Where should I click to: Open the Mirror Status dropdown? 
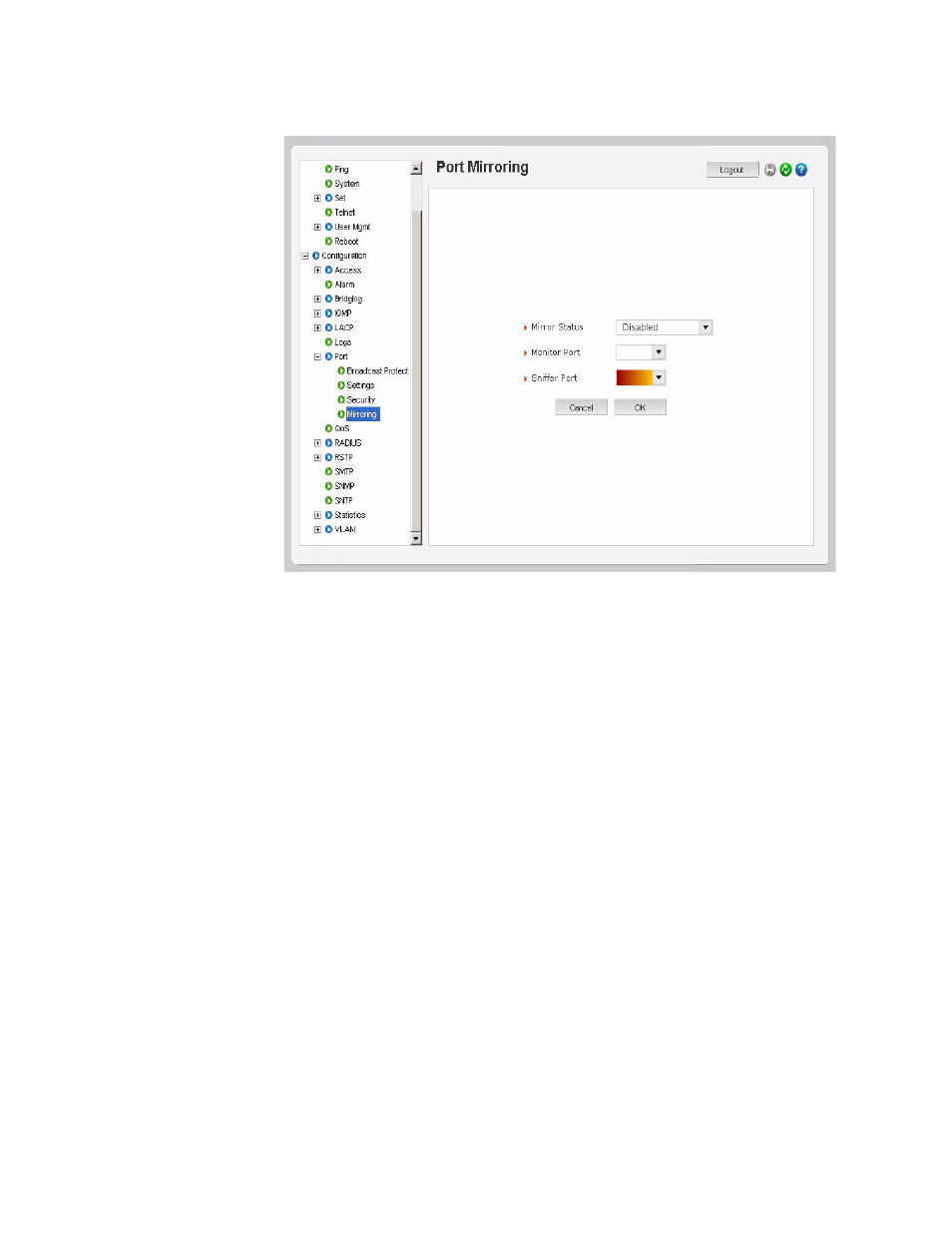coord(706,327)
